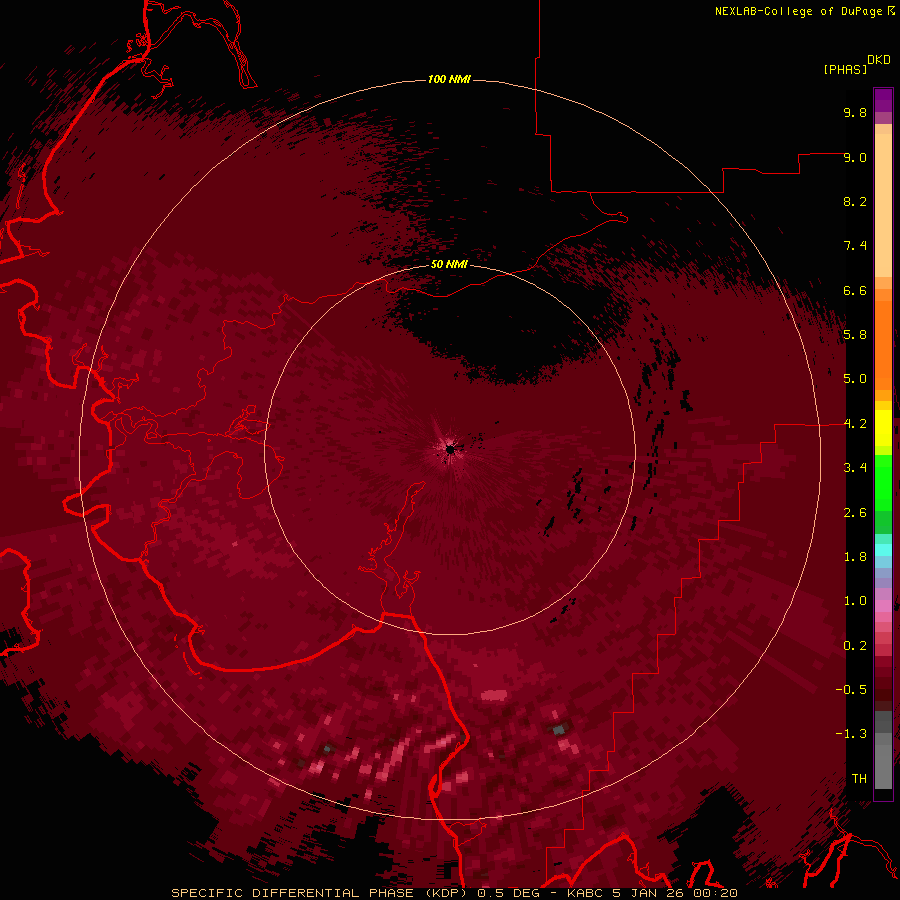This screenshot has width=900, height=900.
Task: Click the TH threshold label on legend
Action: pos(859,779)
